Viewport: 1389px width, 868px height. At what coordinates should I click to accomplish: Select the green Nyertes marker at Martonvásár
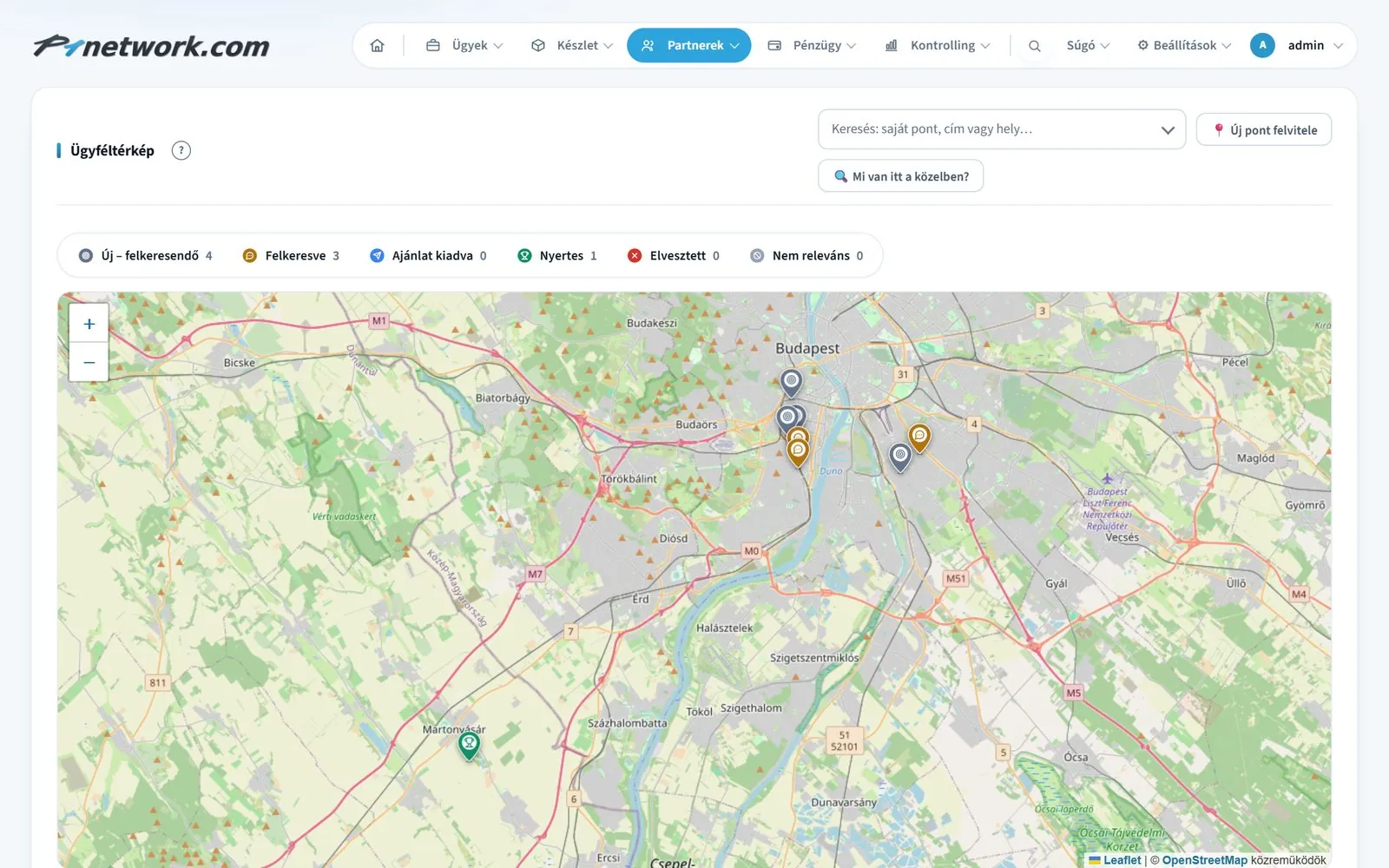[x=469, y=746]
